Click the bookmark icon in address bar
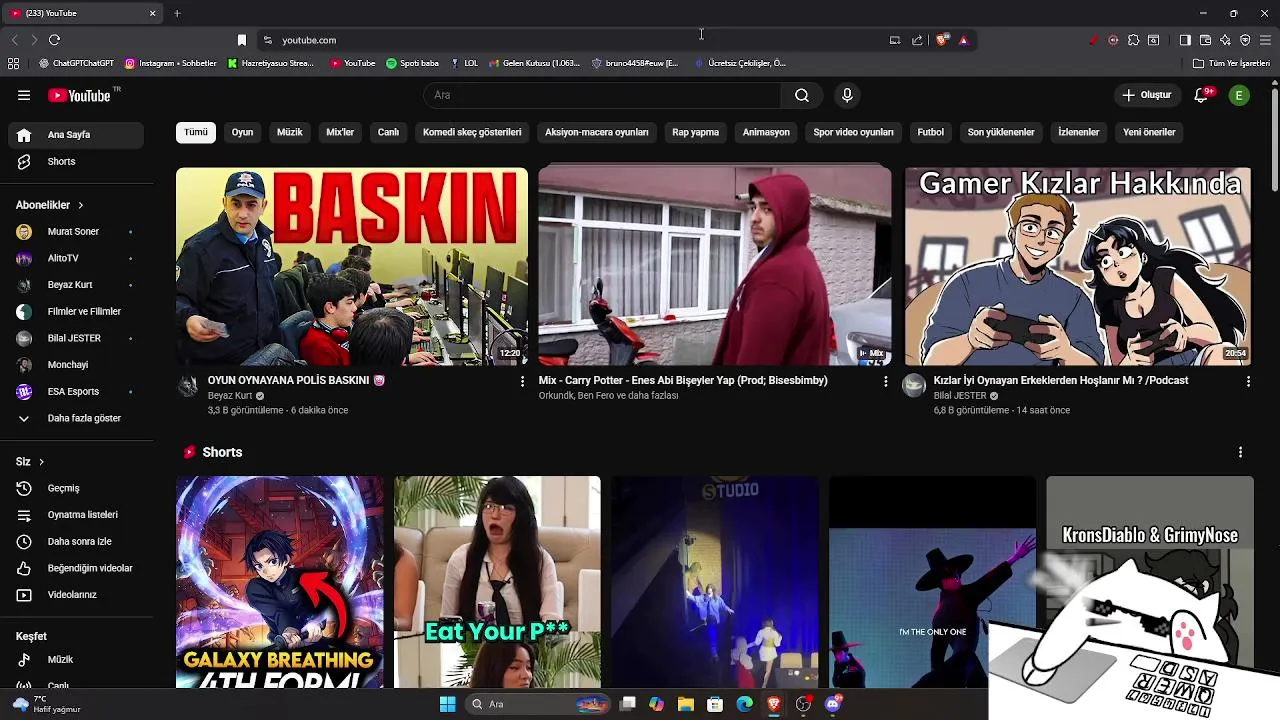 click(x=241, y=40)
